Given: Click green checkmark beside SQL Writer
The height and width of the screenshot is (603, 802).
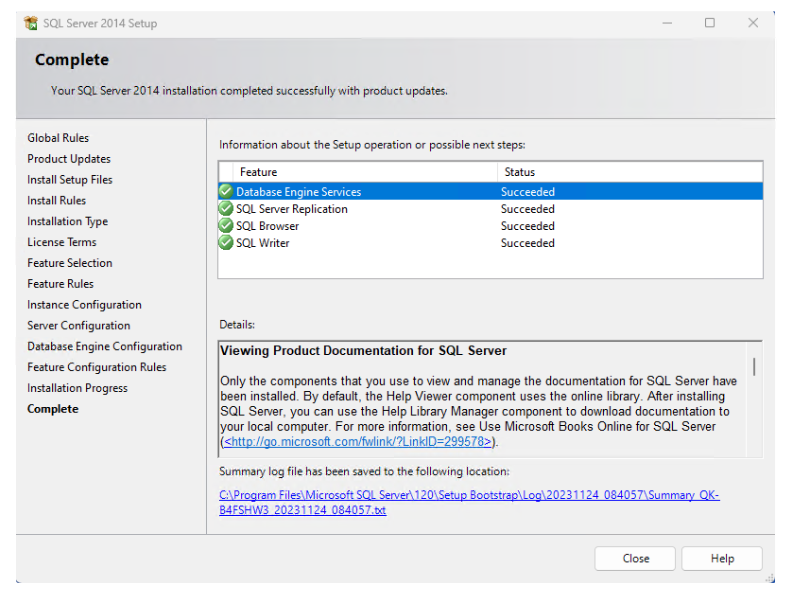Looking at the screenshot, I should pyautogui.click(x=226, y=243).
